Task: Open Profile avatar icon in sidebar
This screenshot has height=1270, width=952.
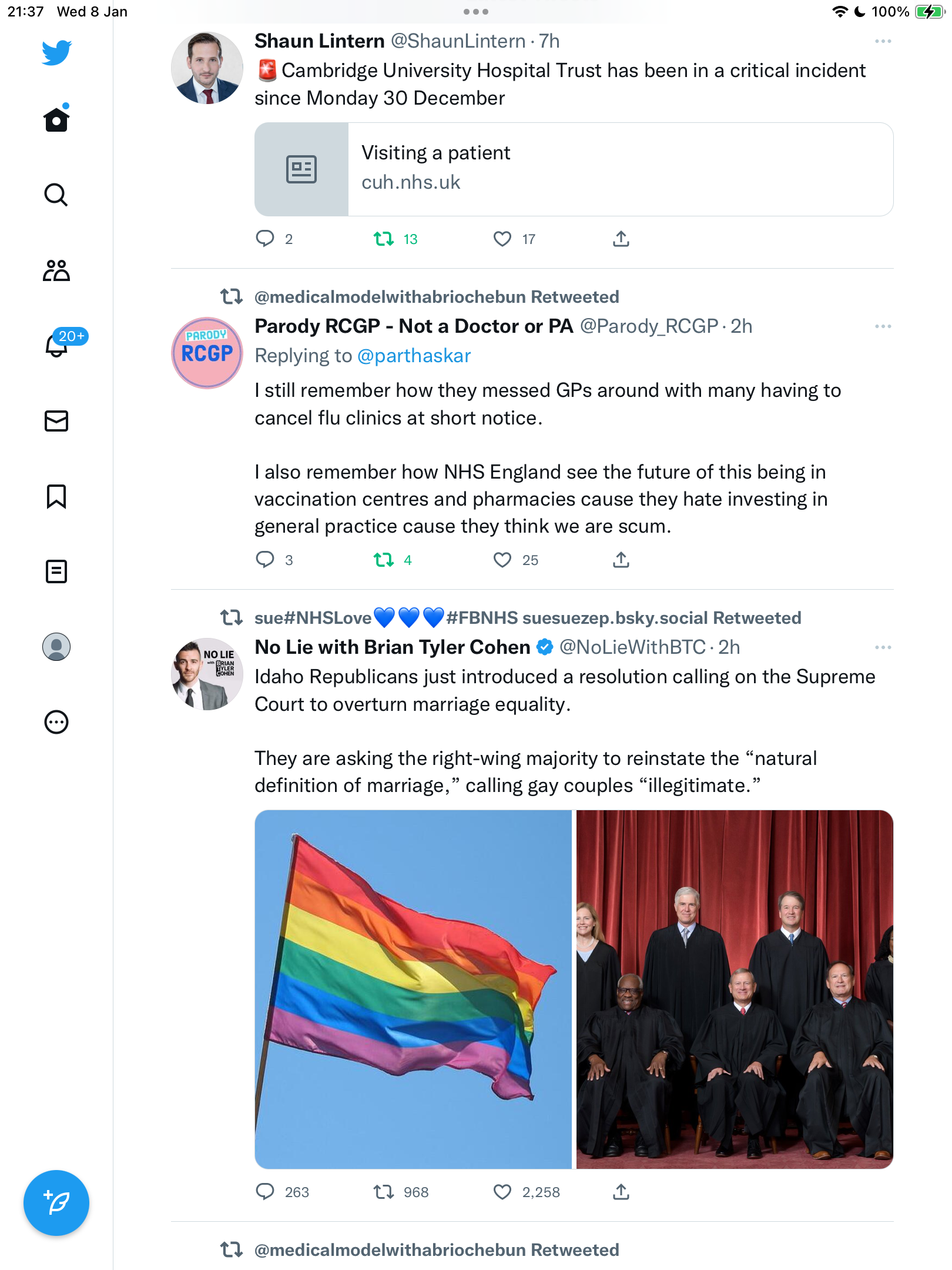Action: coord(56,647)
